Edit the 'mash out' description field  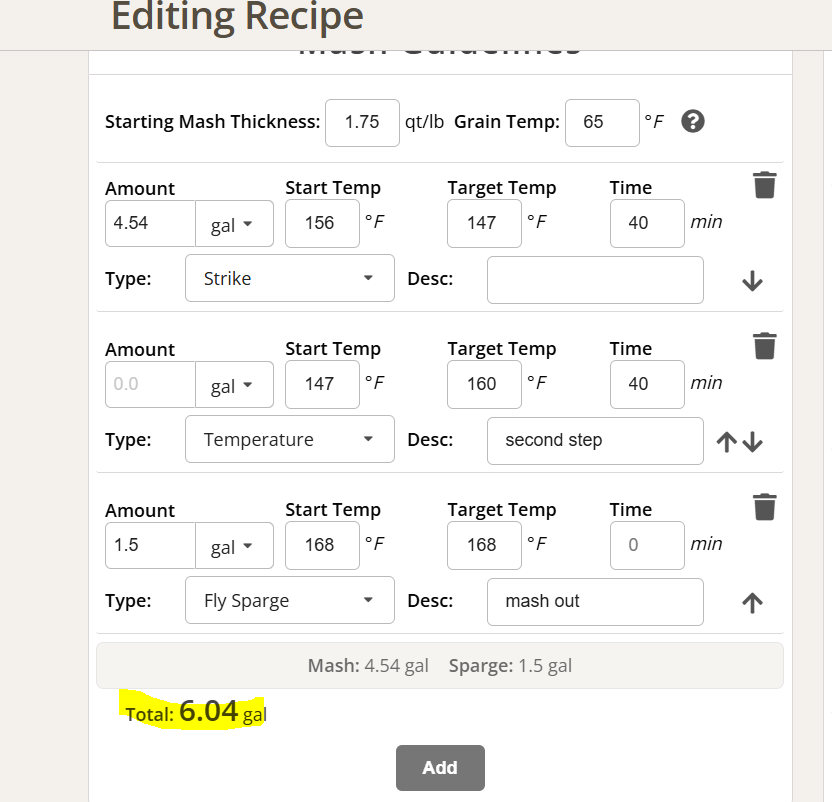click(x=595, y=601)
